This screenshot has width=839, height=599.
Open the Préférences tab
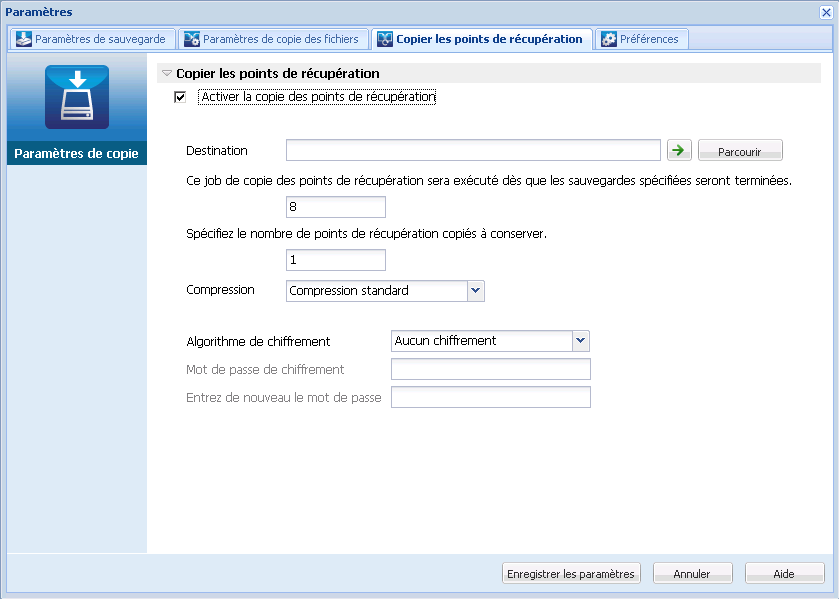click(648, 39)
